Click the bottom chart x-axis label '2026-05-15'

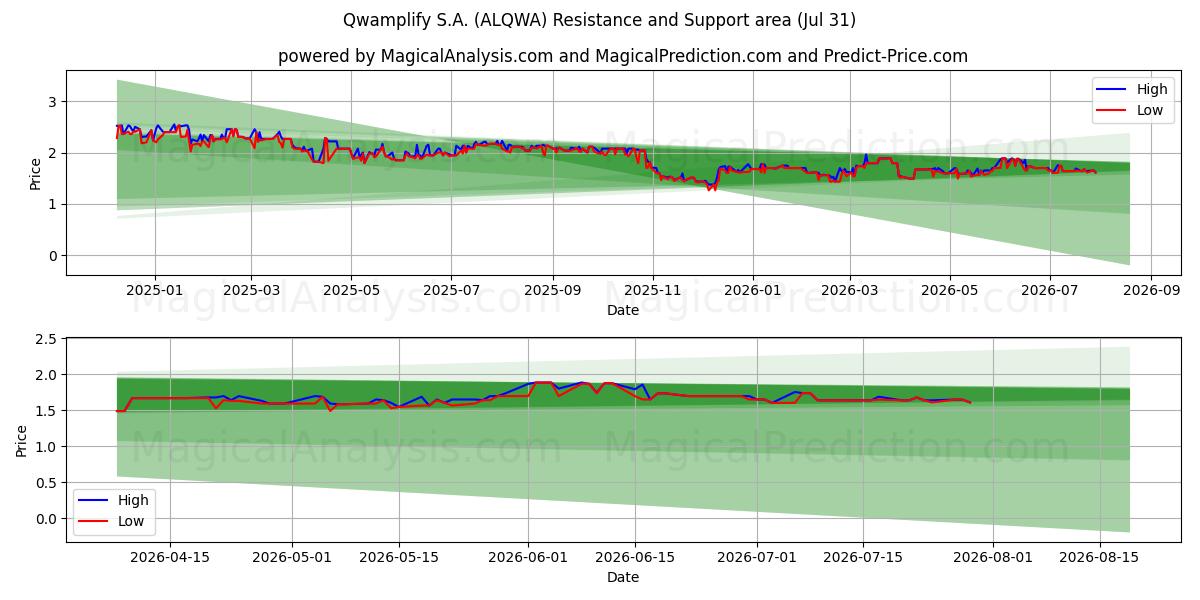coord(399,557)
